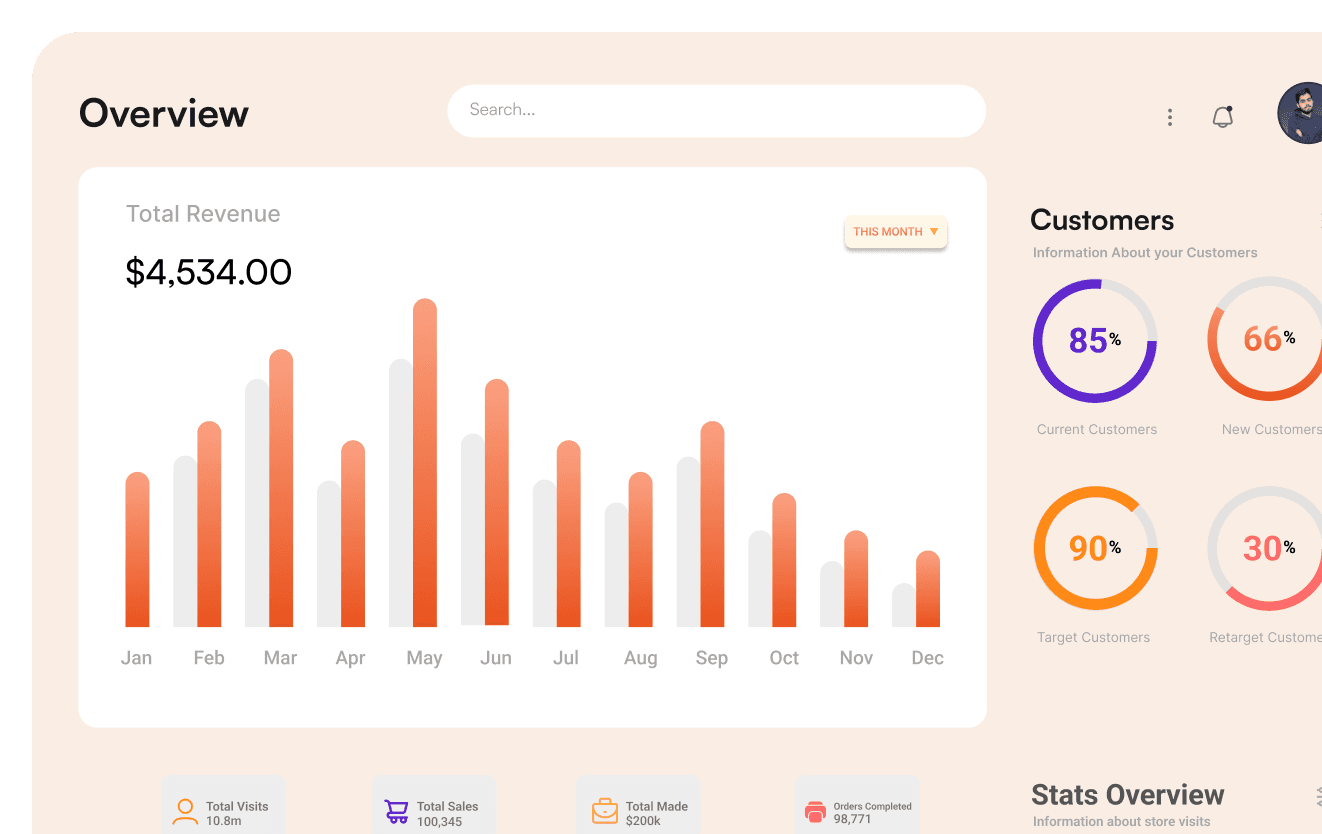Click the orange arrow in THIS MONTH selector
Image resolution: width=1322 pixels, height=834 pixels.
tap(934, 232)
